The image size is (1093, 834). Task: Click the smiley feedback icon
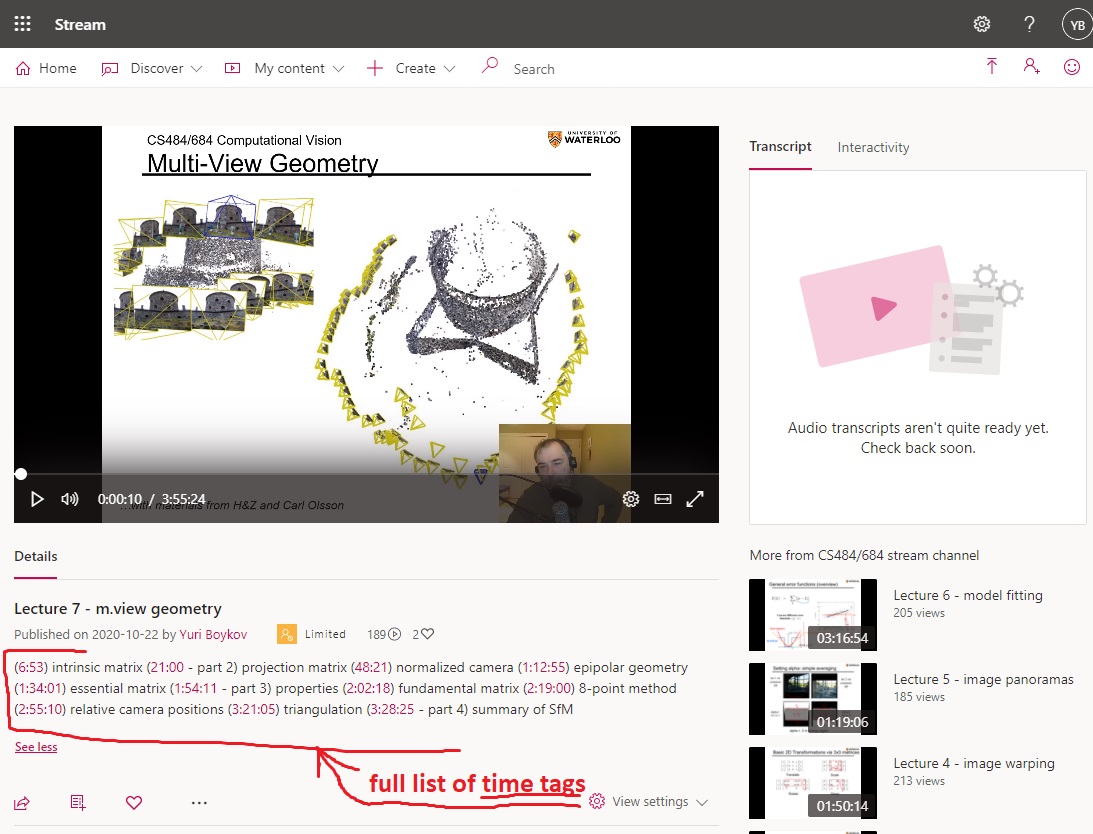[x=1072, y=67]
